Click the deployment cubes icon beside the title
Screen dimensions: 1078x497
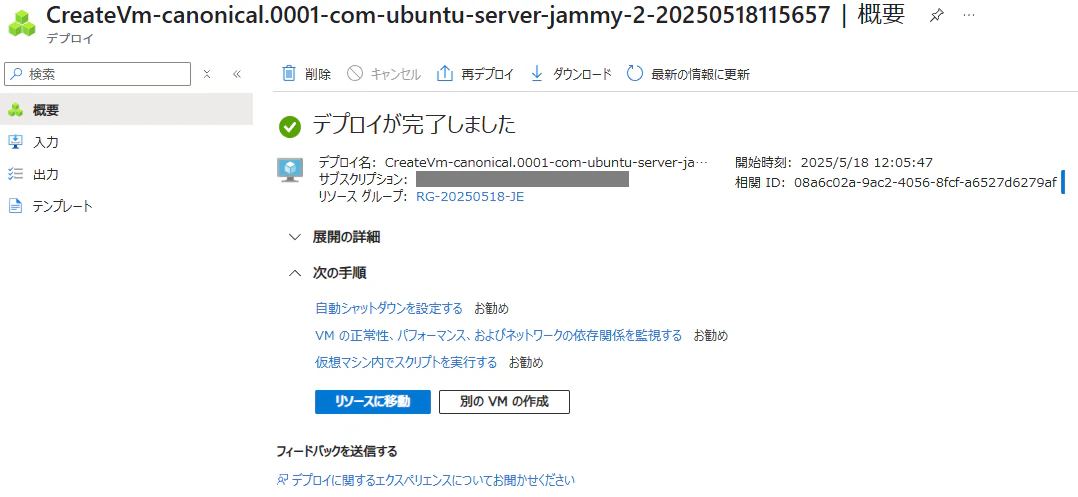[x=22, y=23]
